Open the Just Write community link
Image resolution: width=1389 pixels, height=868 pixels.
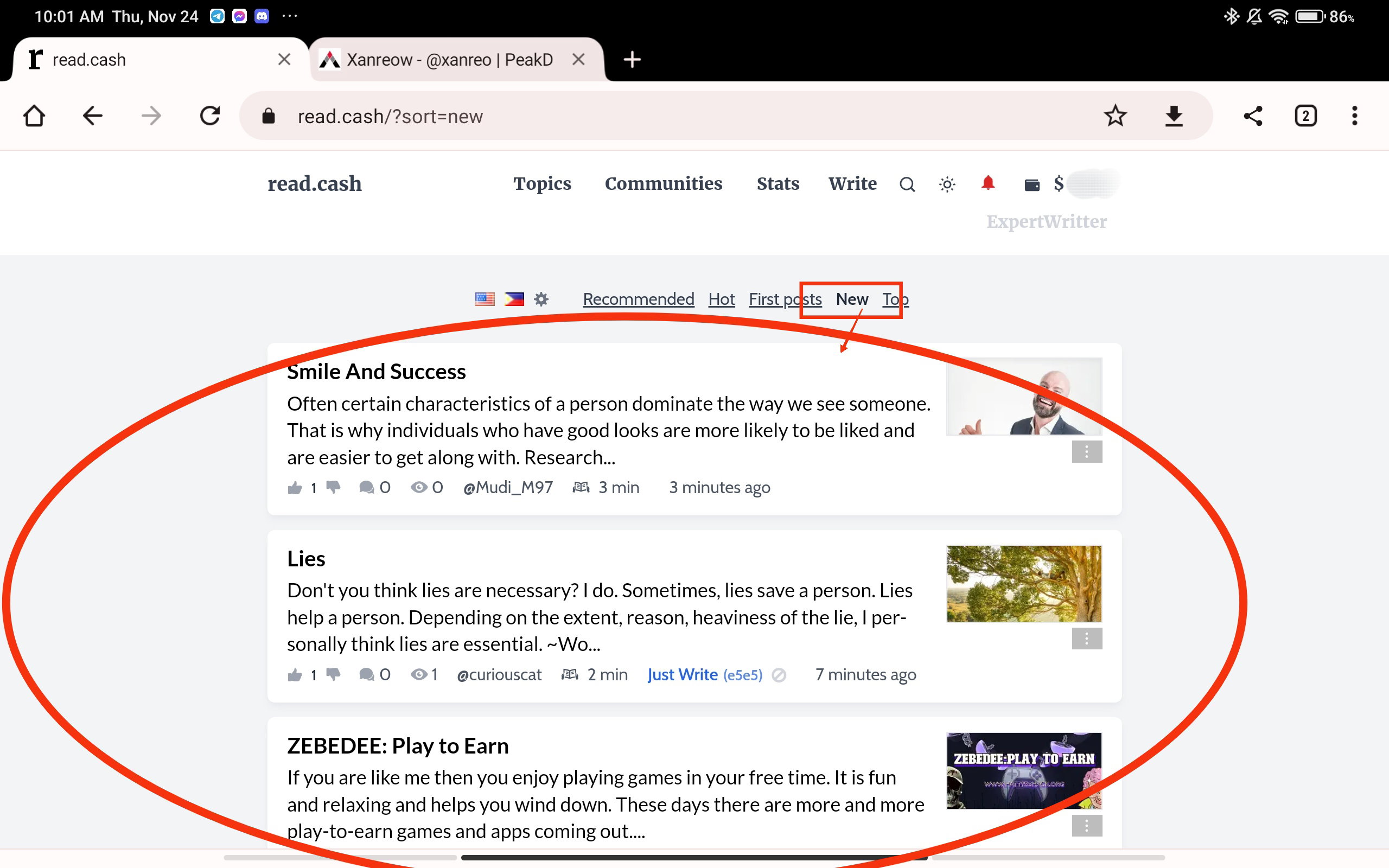[705, 674]
